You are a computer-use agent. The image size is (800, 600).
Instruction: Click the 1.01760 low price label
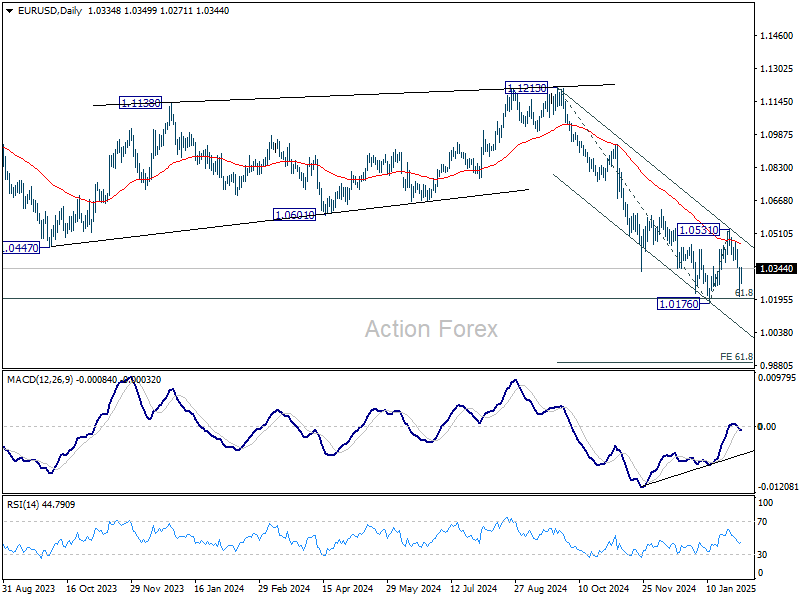[677, 303]
